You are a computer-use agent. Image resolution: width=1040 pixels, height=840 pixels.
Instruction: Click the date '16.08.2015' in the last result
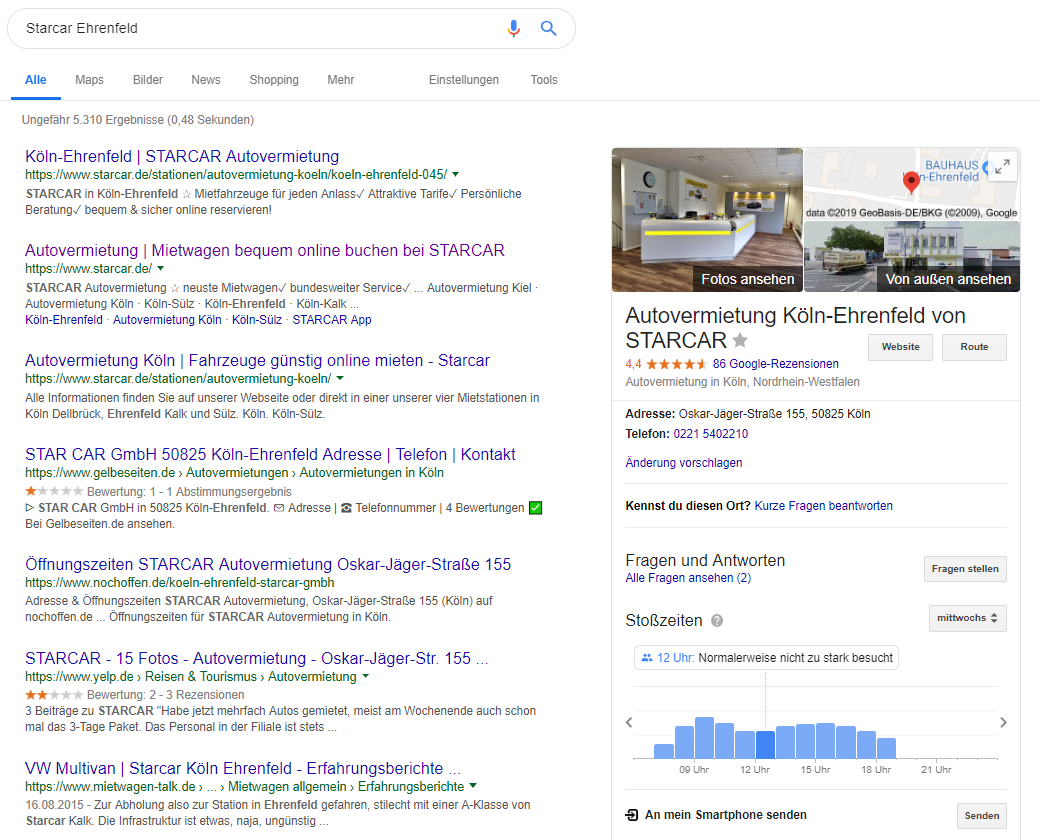54,805
